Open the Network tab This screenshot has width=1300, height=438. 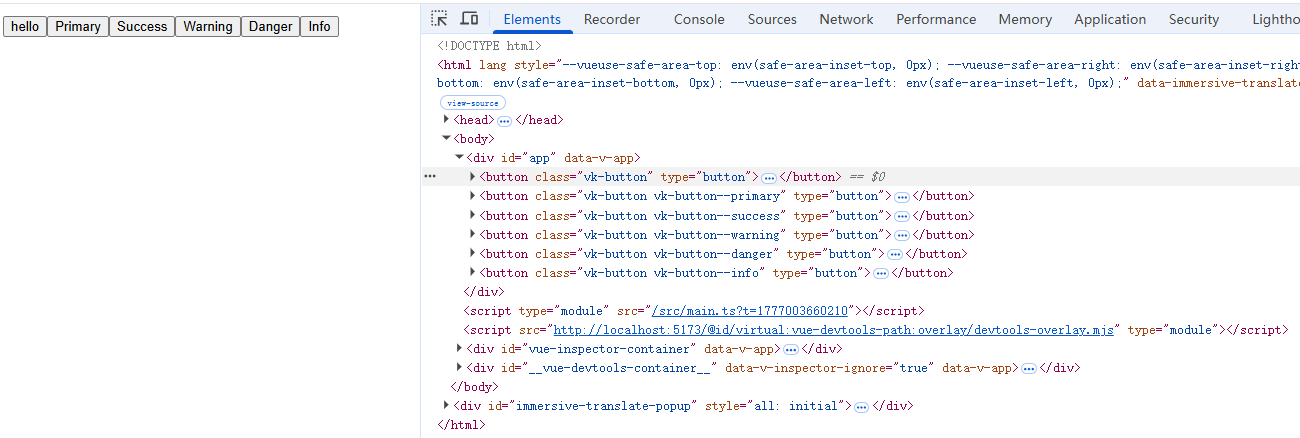pos(846,19)
